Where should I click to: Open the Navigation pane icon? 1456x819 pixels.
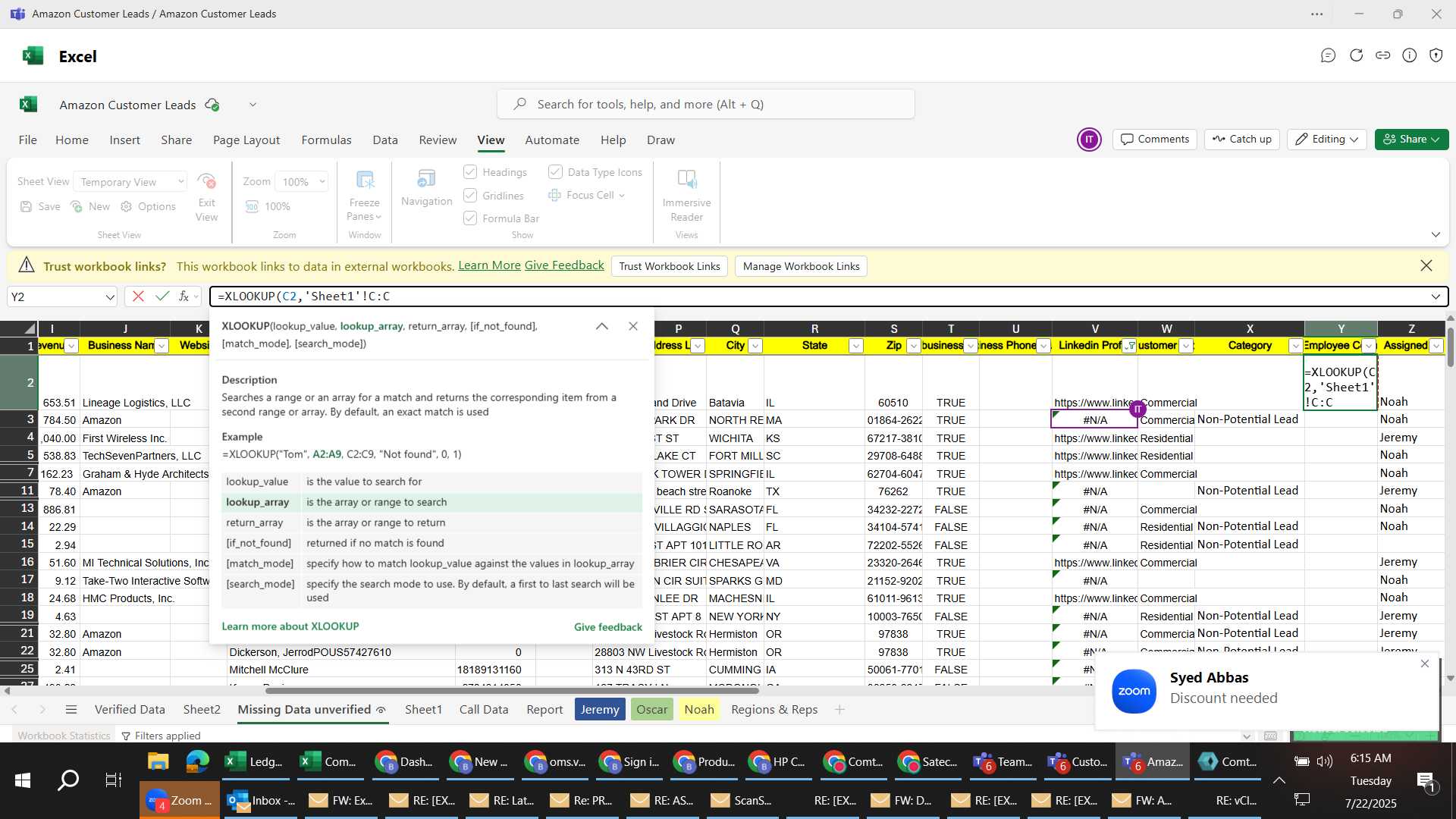pos(426,180)
